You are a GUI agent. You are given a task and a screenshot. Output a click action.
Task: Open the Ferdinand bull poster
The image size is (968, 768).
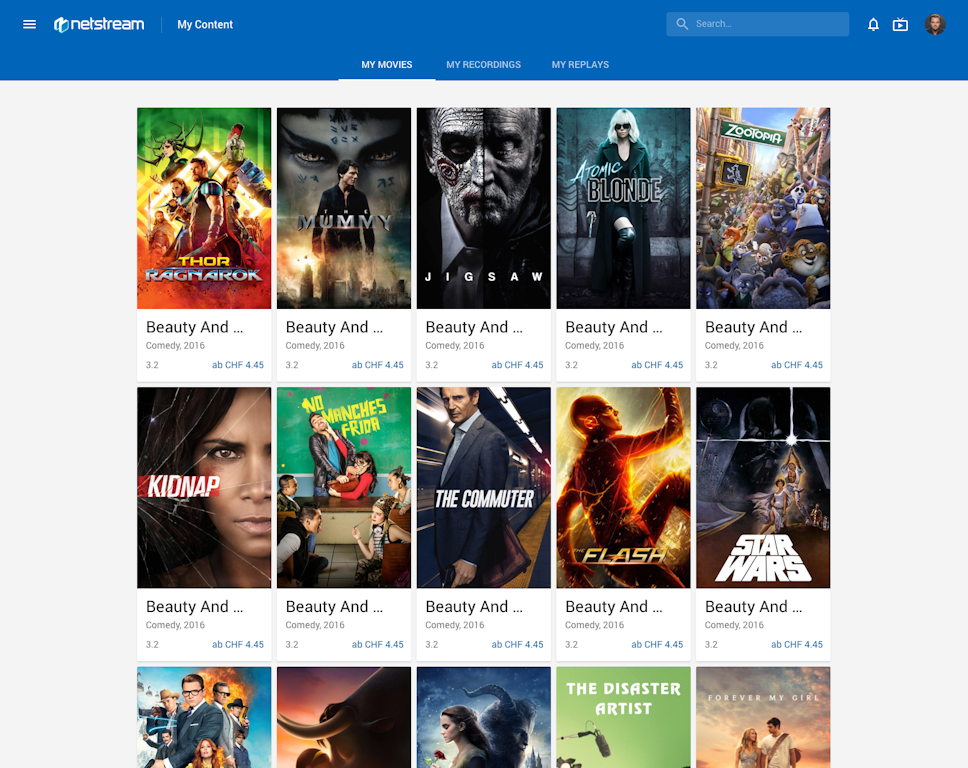pyautogui.click(x=344, y=717)
